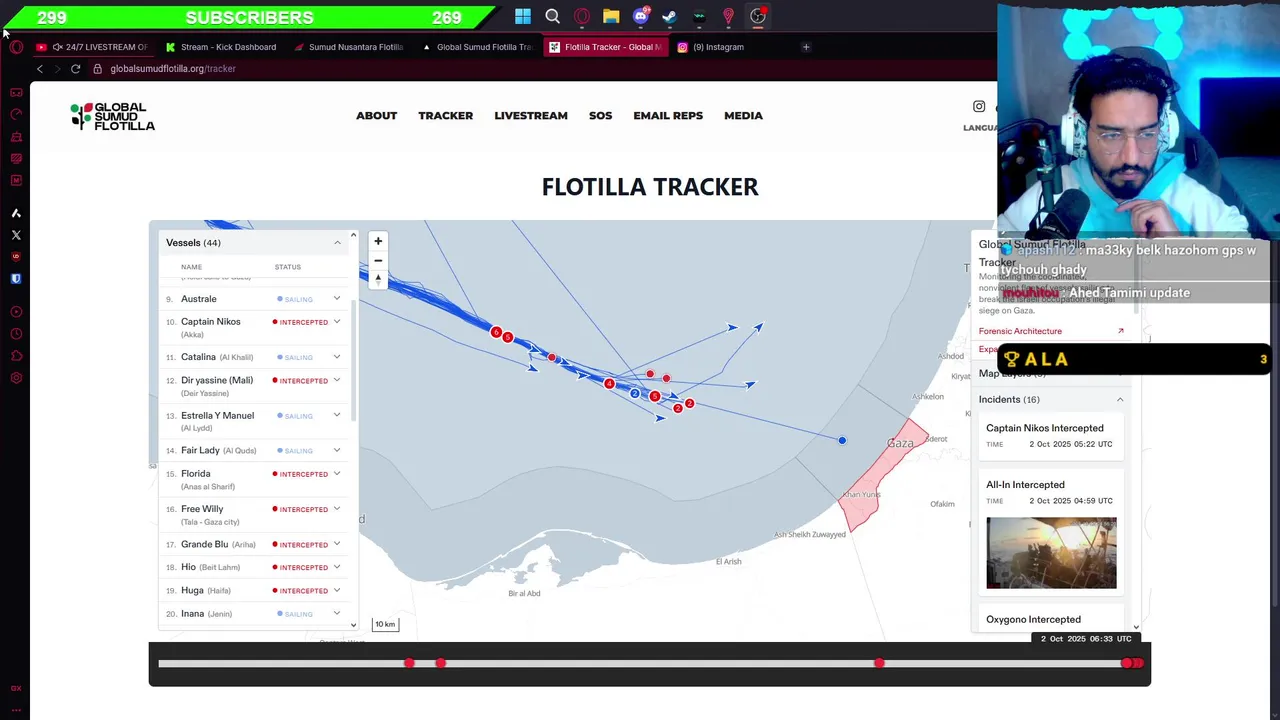This screenshot has height=720, width=1280.
Task: Click Global Sumud Flotilla logo
Action: (112, 116)
